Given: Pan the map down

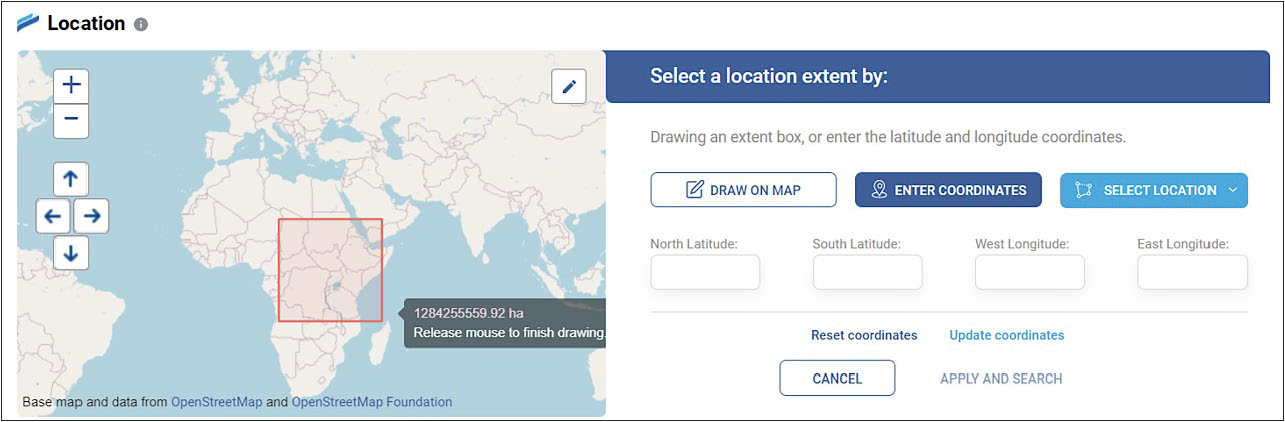Looking at the screenshot, I should (x=70, y=253).
